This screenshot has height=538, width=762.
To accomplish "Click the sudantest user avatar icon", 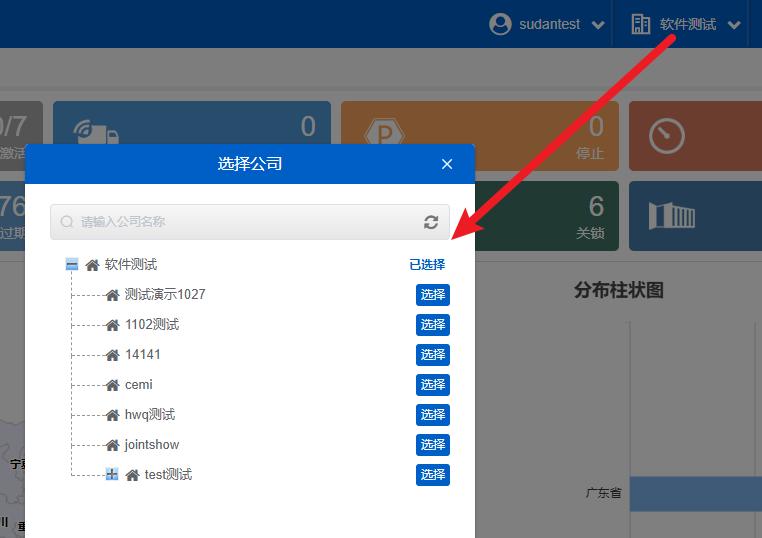I will [500, 24].
